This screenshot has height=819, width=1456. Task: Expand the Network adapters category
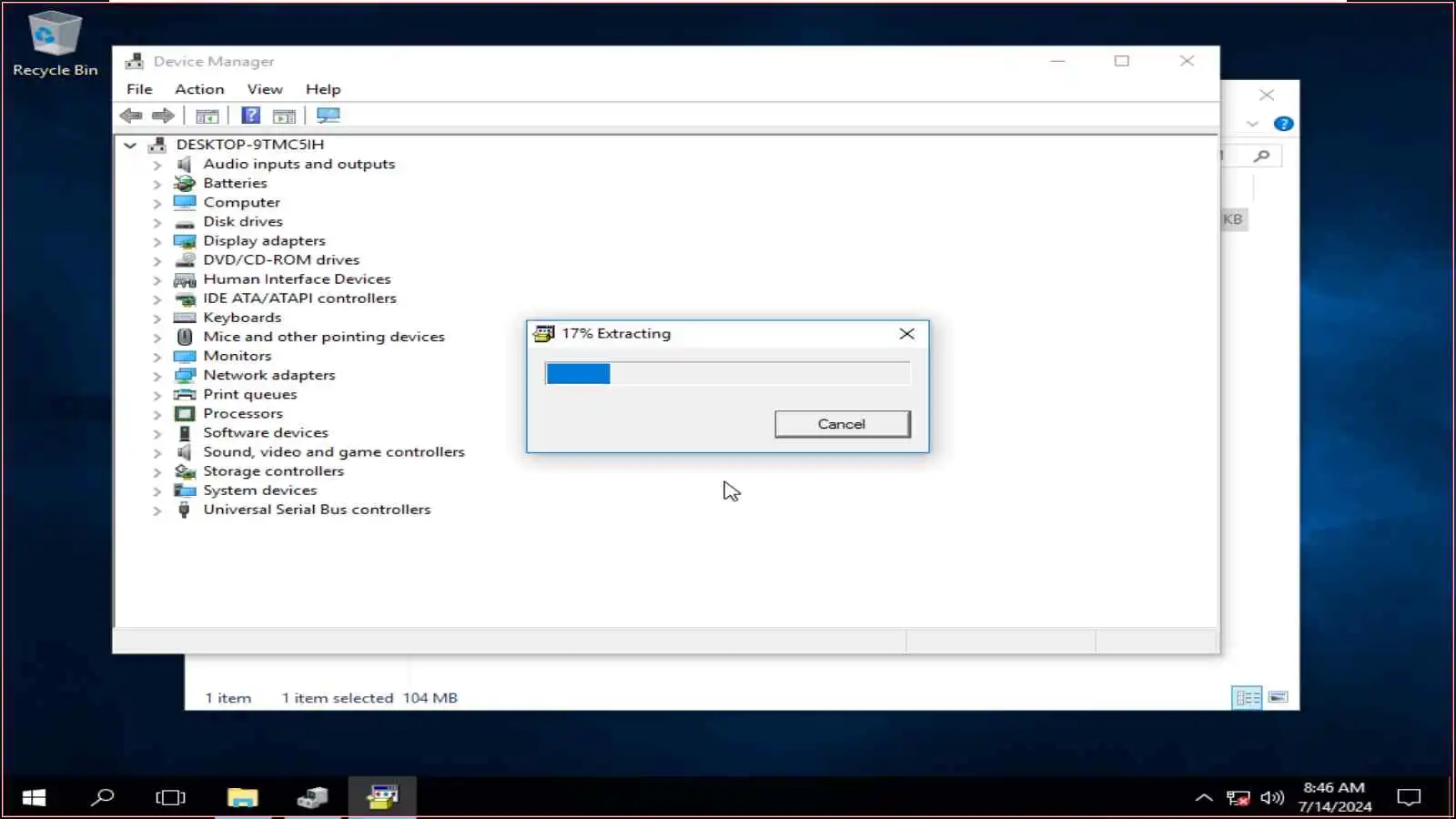click(x=157, y=376)
